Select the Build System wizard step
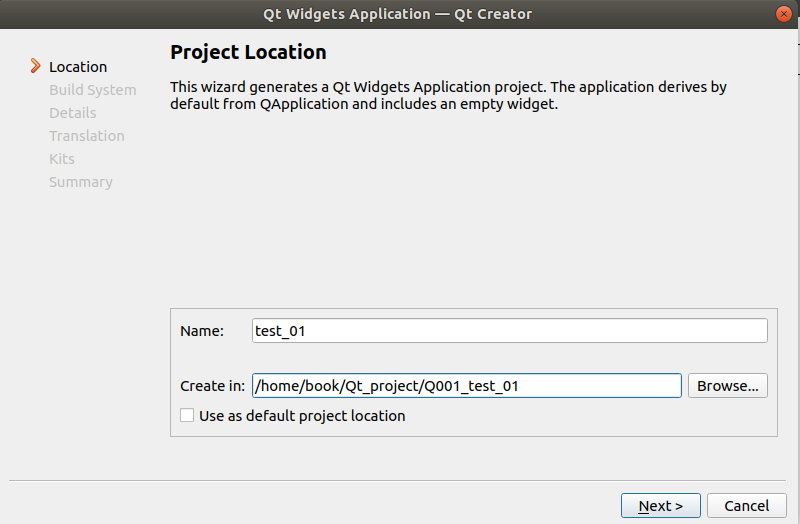Image resolution: width=800 pixels, height=524 pixels. pyautogui.click(x=93, y=90)
